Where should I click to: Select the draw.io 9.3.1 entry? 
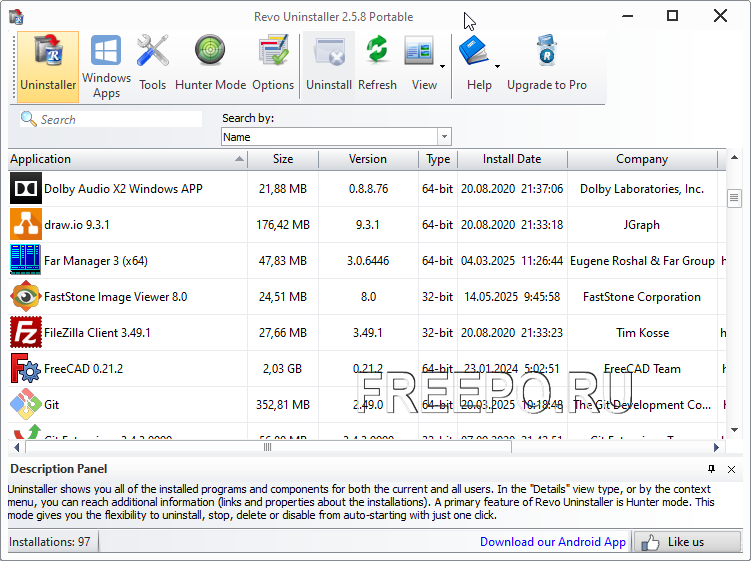(x=77, y=225)
